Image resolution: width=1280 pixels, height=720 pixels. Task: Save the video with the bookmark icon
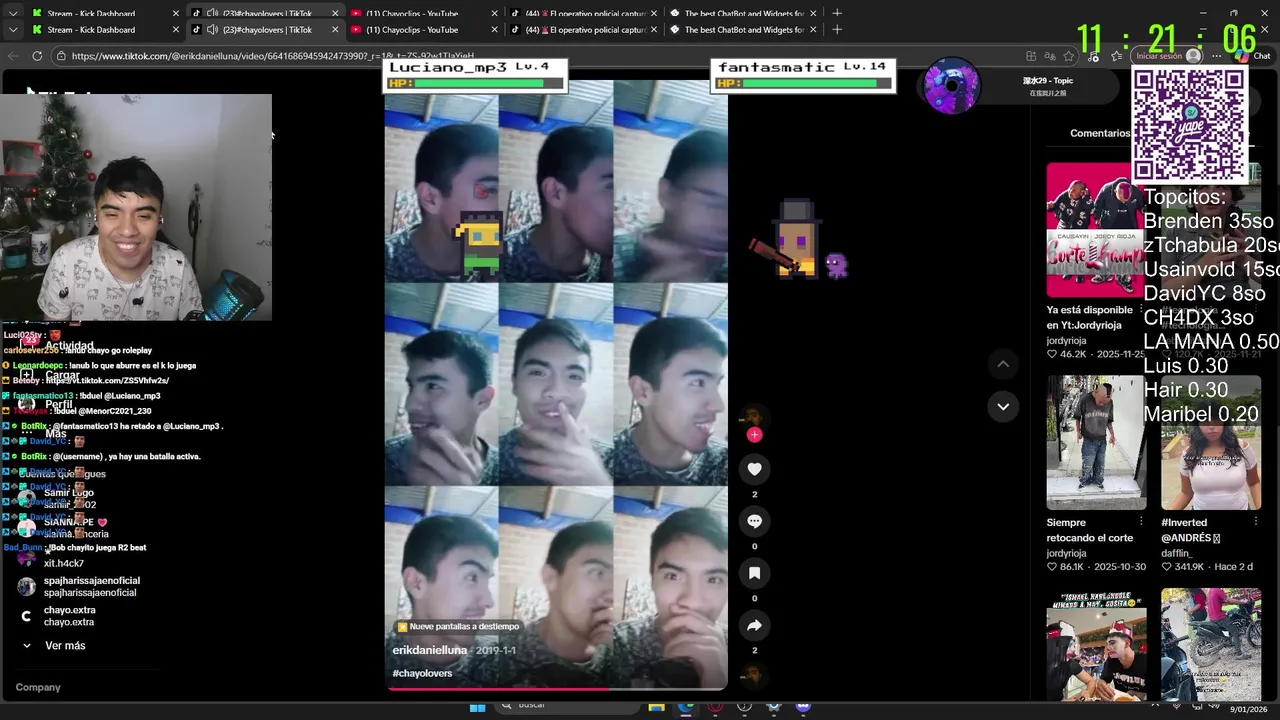point(754,573)
